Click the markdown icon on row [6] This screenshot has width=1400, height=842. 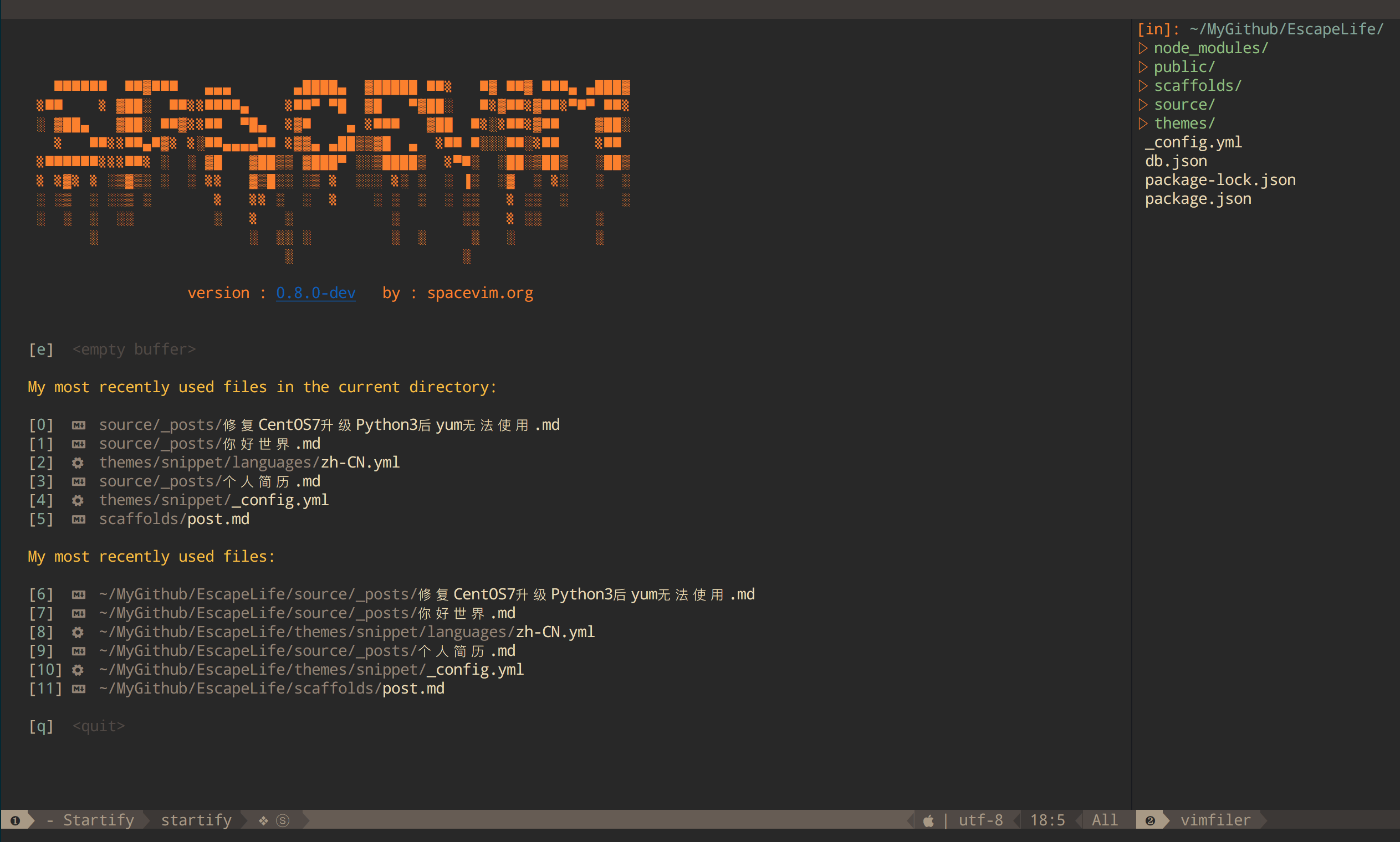pos(78,594)
